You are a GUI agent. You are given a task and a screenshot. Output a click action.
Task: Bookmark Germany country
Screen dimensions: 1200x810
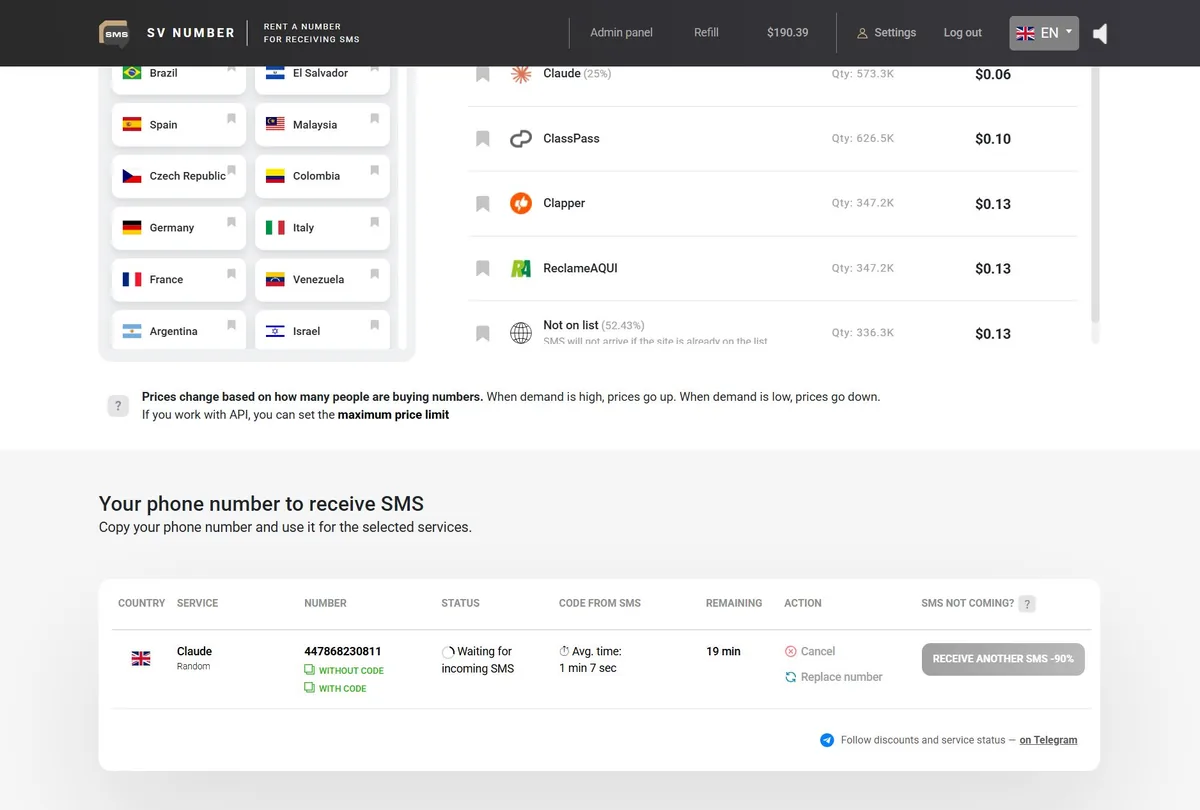coord(231,222)
